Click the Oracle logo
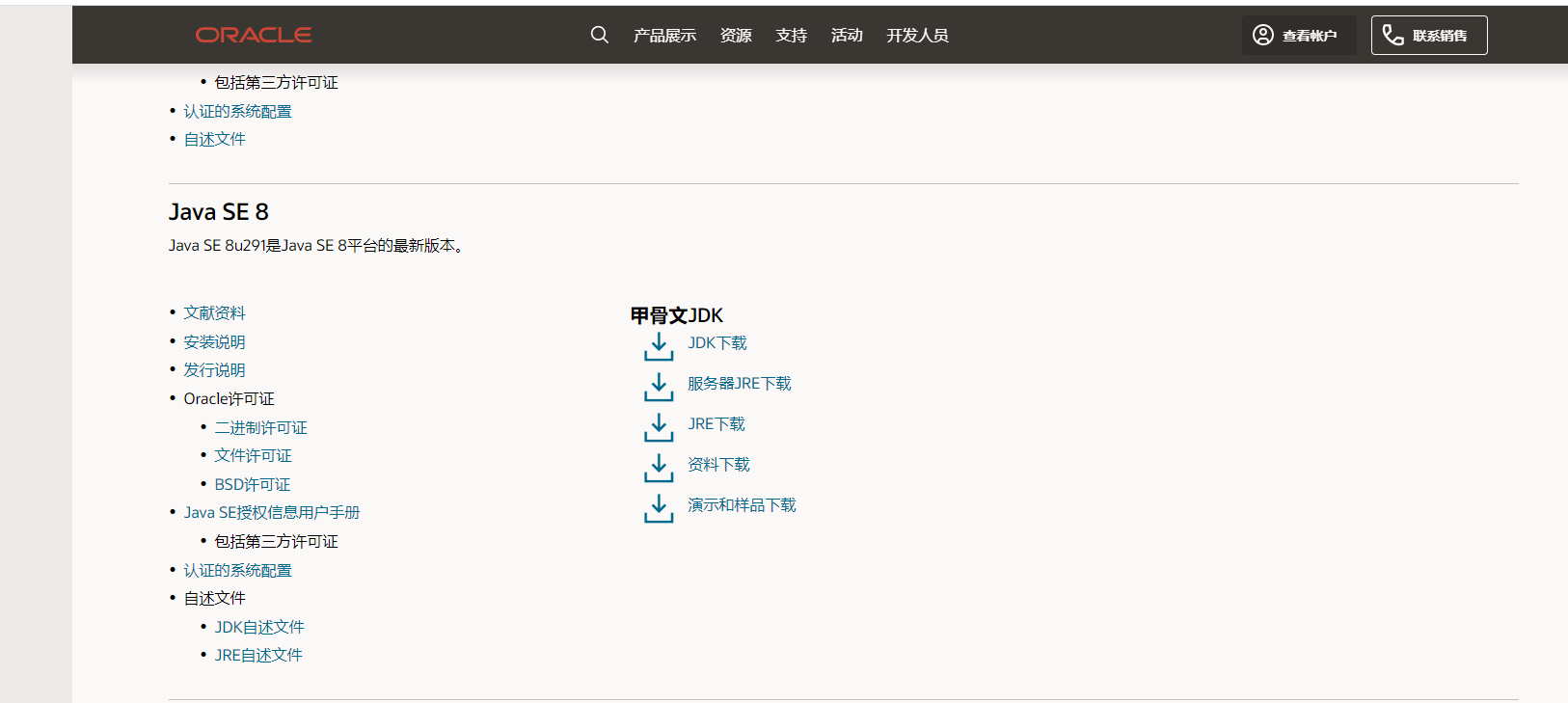Viewport: 1568px width, 703px height. click(x=254, y=35)
